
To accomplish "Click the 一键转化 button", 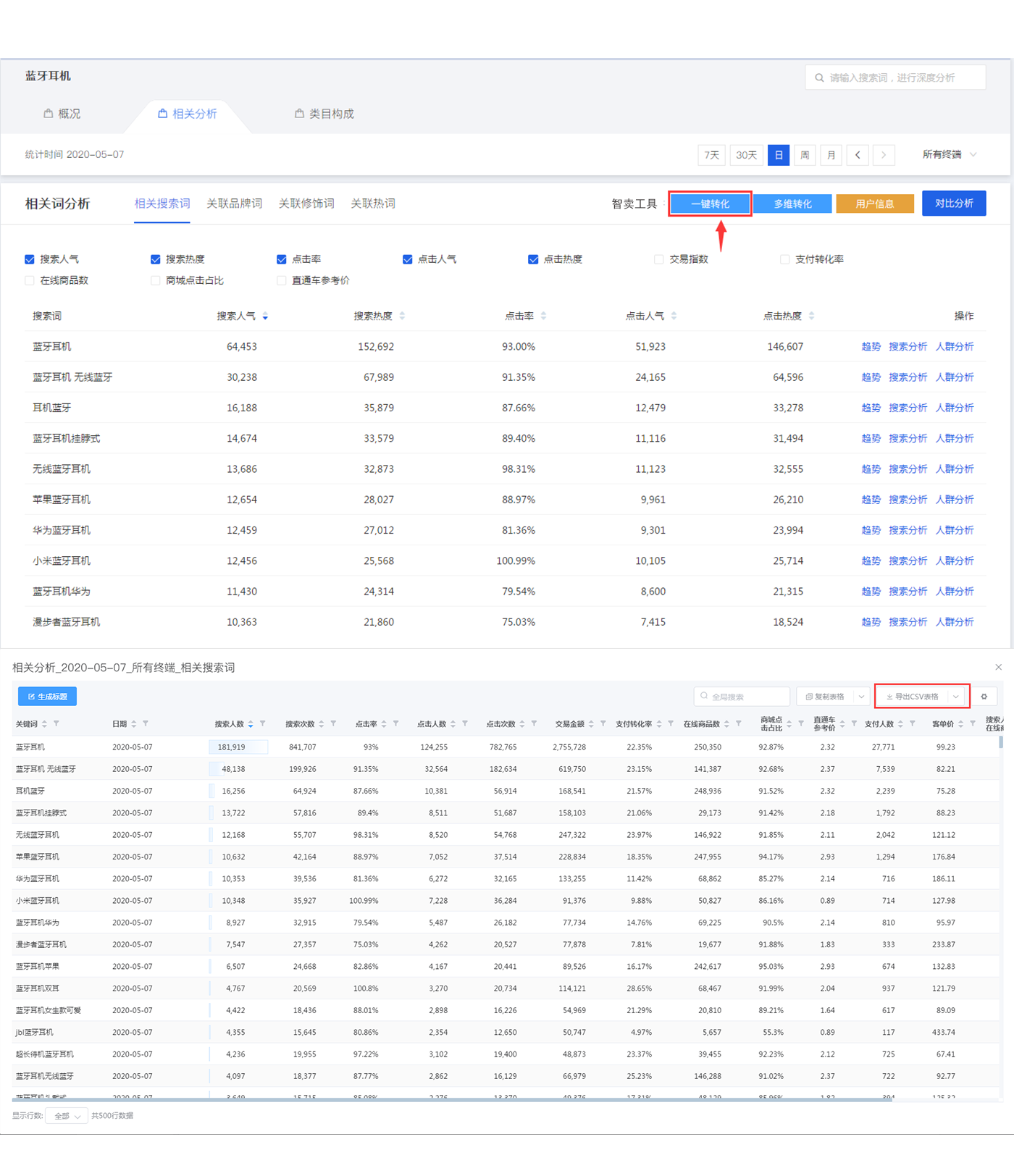I will [x=711, y=204].
